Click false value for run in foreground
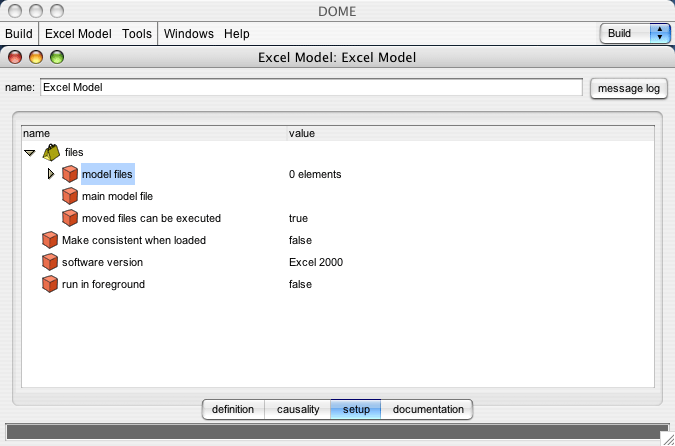The width and height of the screenshot is (675, 446). point(300,284)
